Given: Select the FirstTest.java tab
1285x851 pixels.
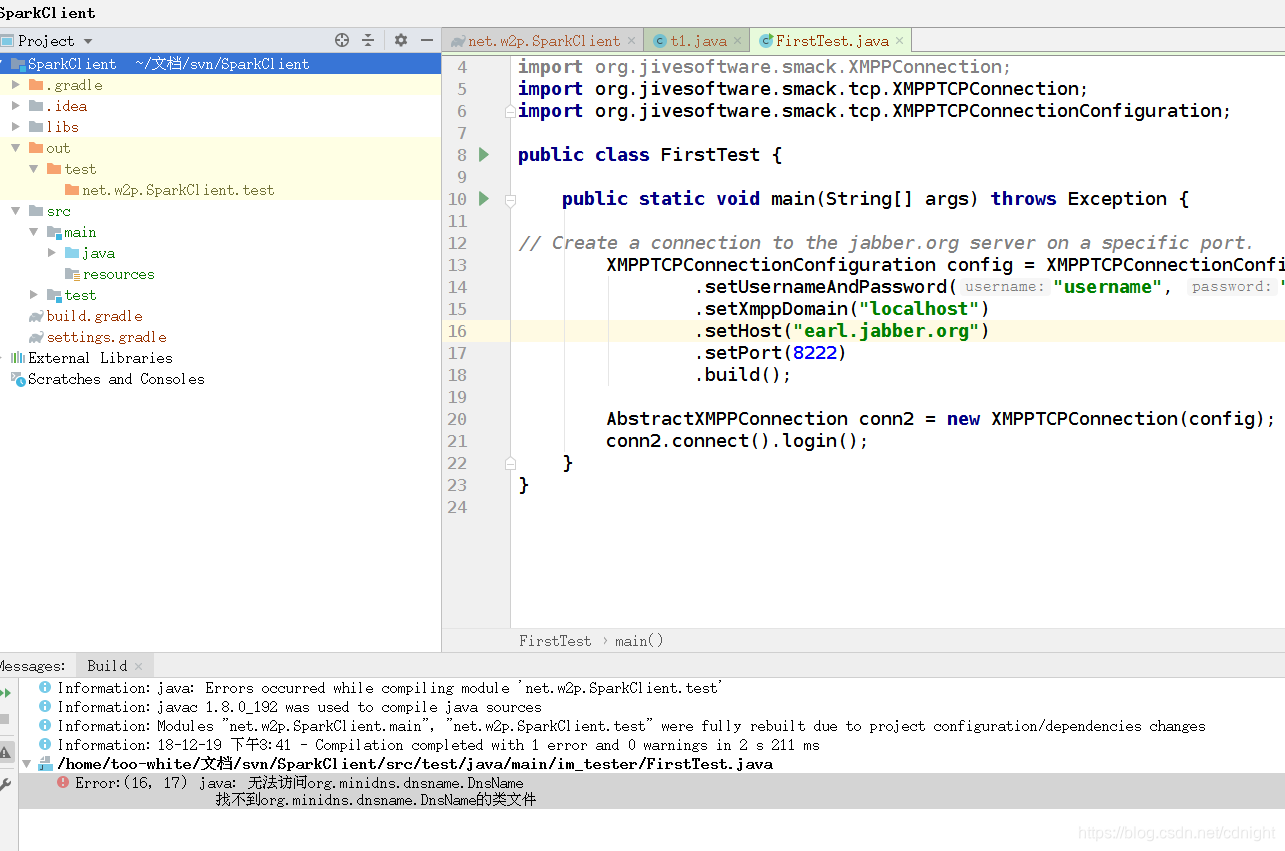Looking at the screenshot, I should pos(832,41).
